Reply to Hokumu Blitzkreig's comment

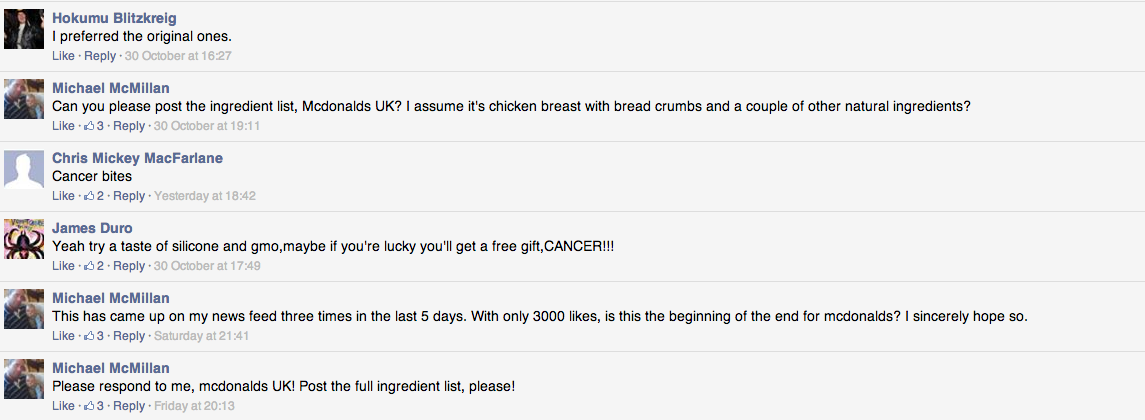pyautogui.click(x=100, y=56)
